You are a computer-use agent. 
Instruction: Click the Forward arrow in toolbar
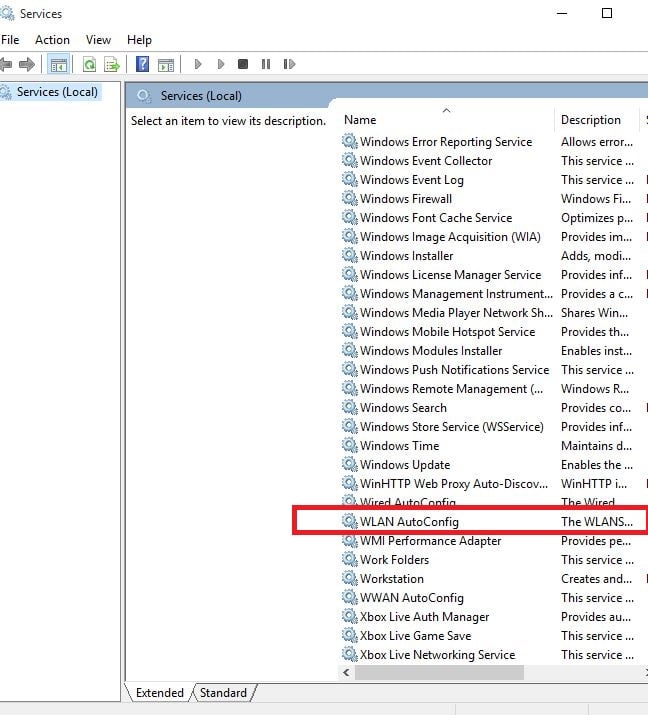27,64
